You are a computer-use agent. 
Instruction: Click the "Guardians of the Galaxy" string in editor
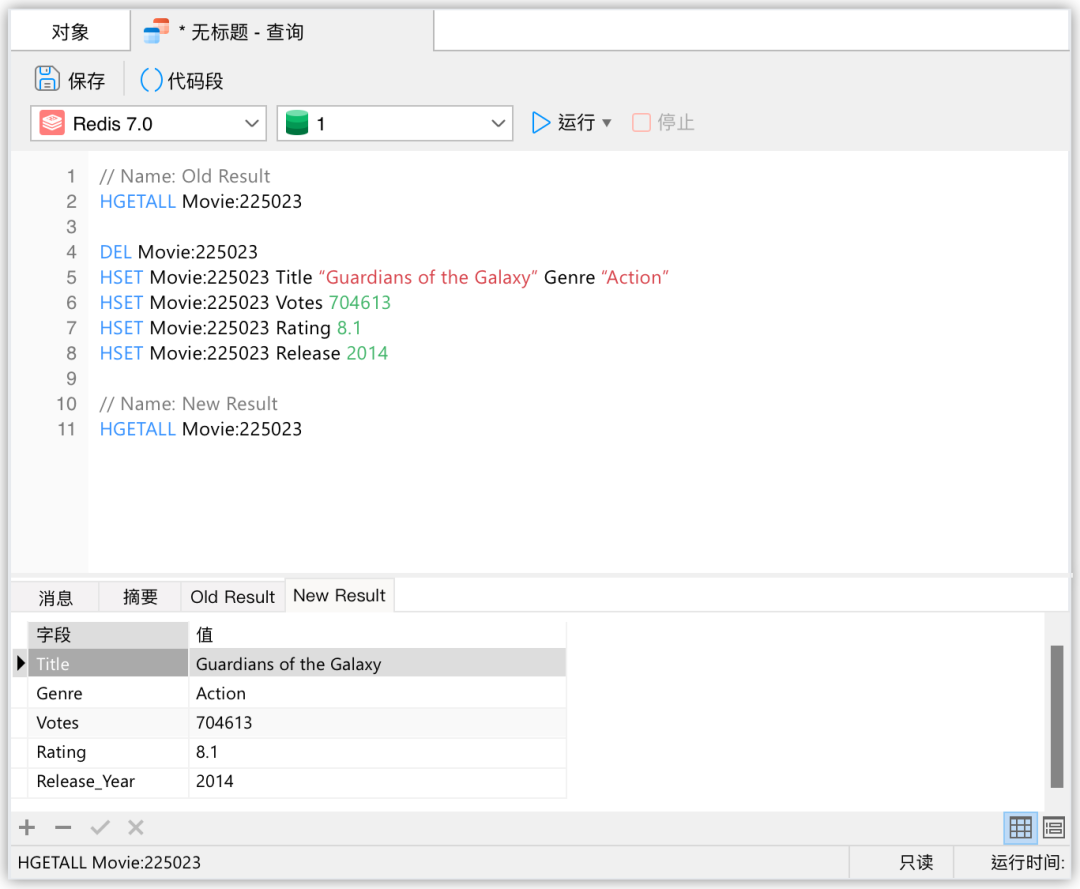[x=428, y=278]
